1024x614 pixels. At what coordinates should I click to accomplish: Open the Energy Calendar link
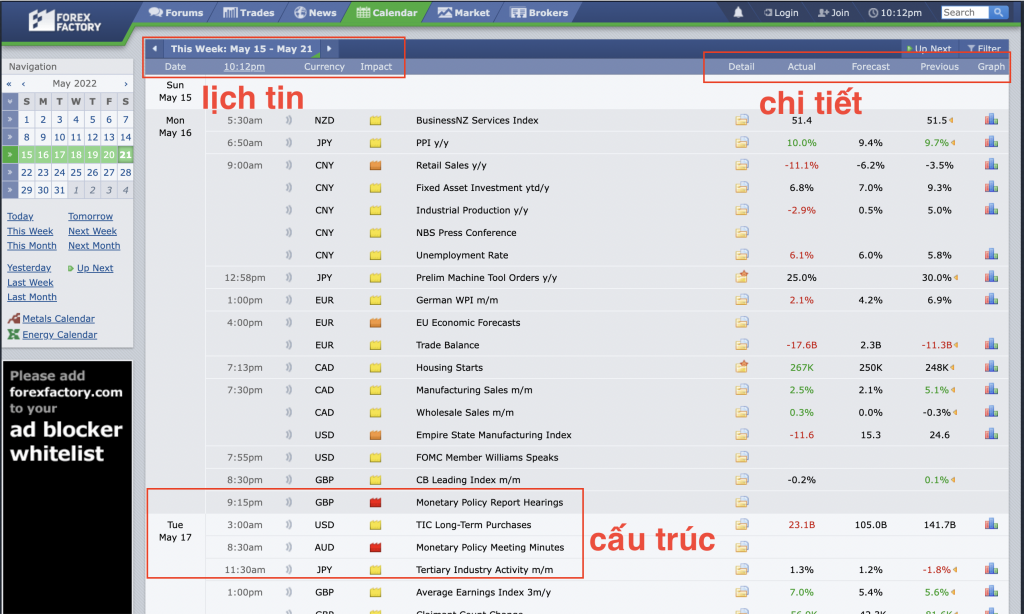click(59, 334)
